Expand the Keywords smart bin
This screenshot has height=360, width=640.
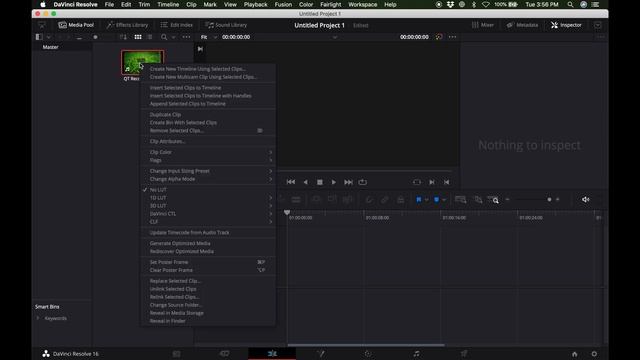tap(38, 318)
